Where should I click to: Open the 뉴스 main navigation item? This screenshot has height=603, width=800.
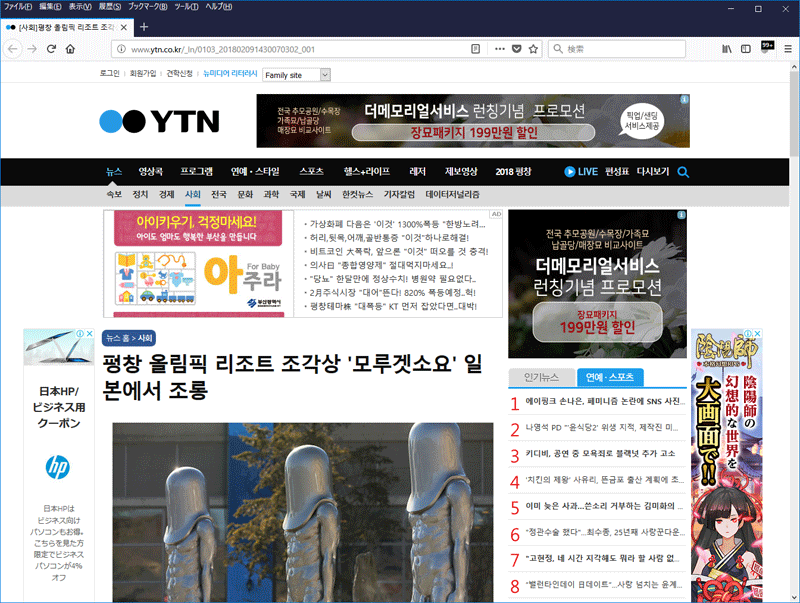coord(114,172)
